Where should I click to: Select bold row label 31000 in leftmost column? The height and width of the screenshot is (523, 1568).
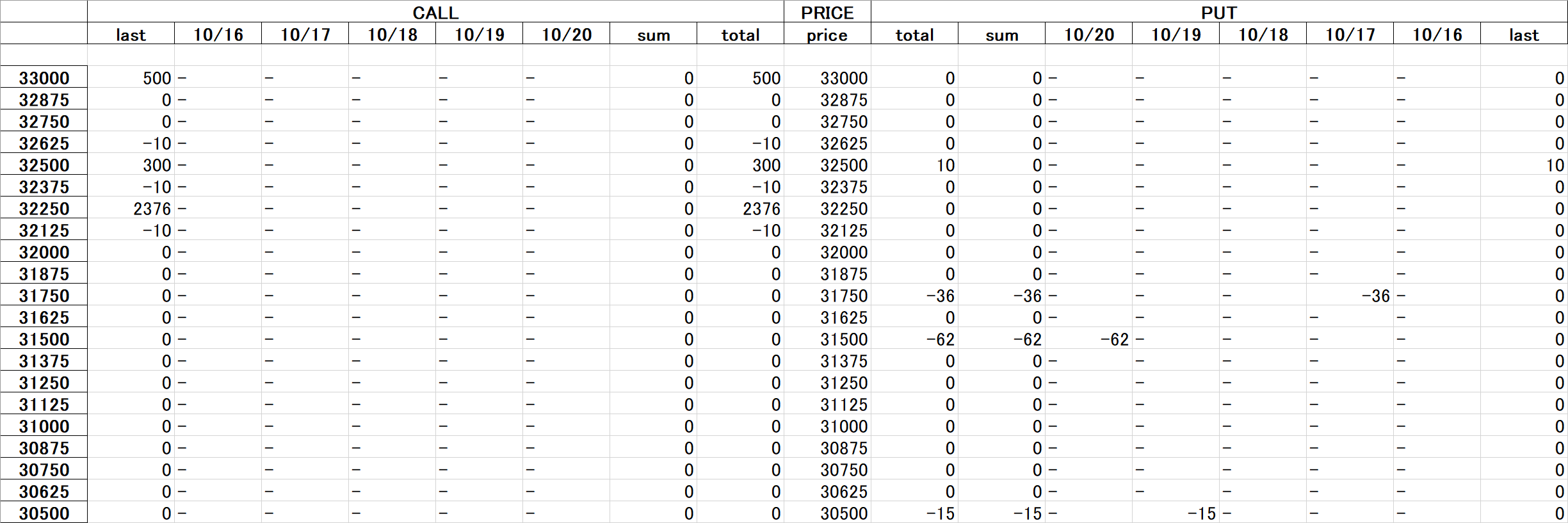tap(44, 426)
